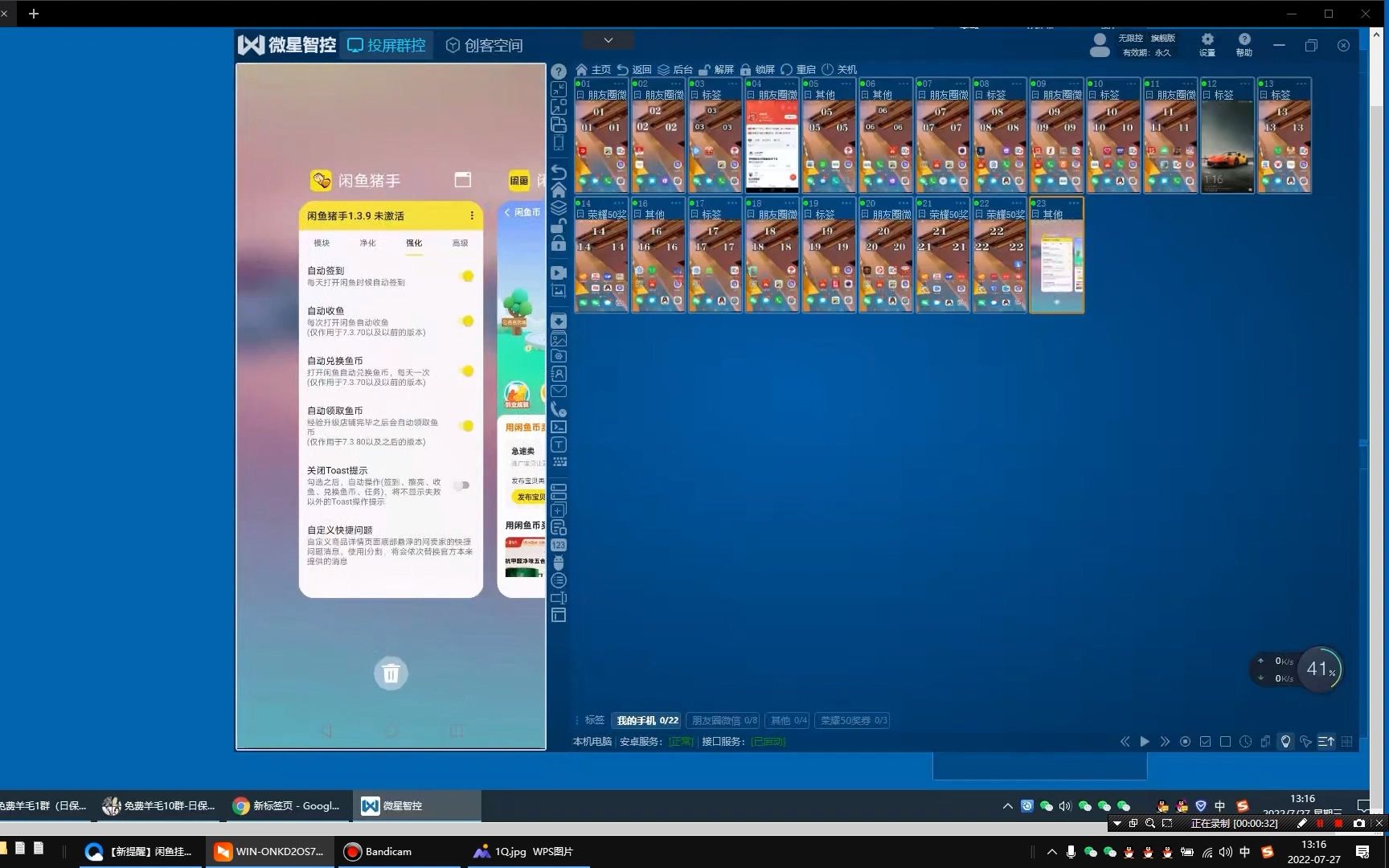
Task: Switch to the 创客空间 tab
Action: click(484, 46)
